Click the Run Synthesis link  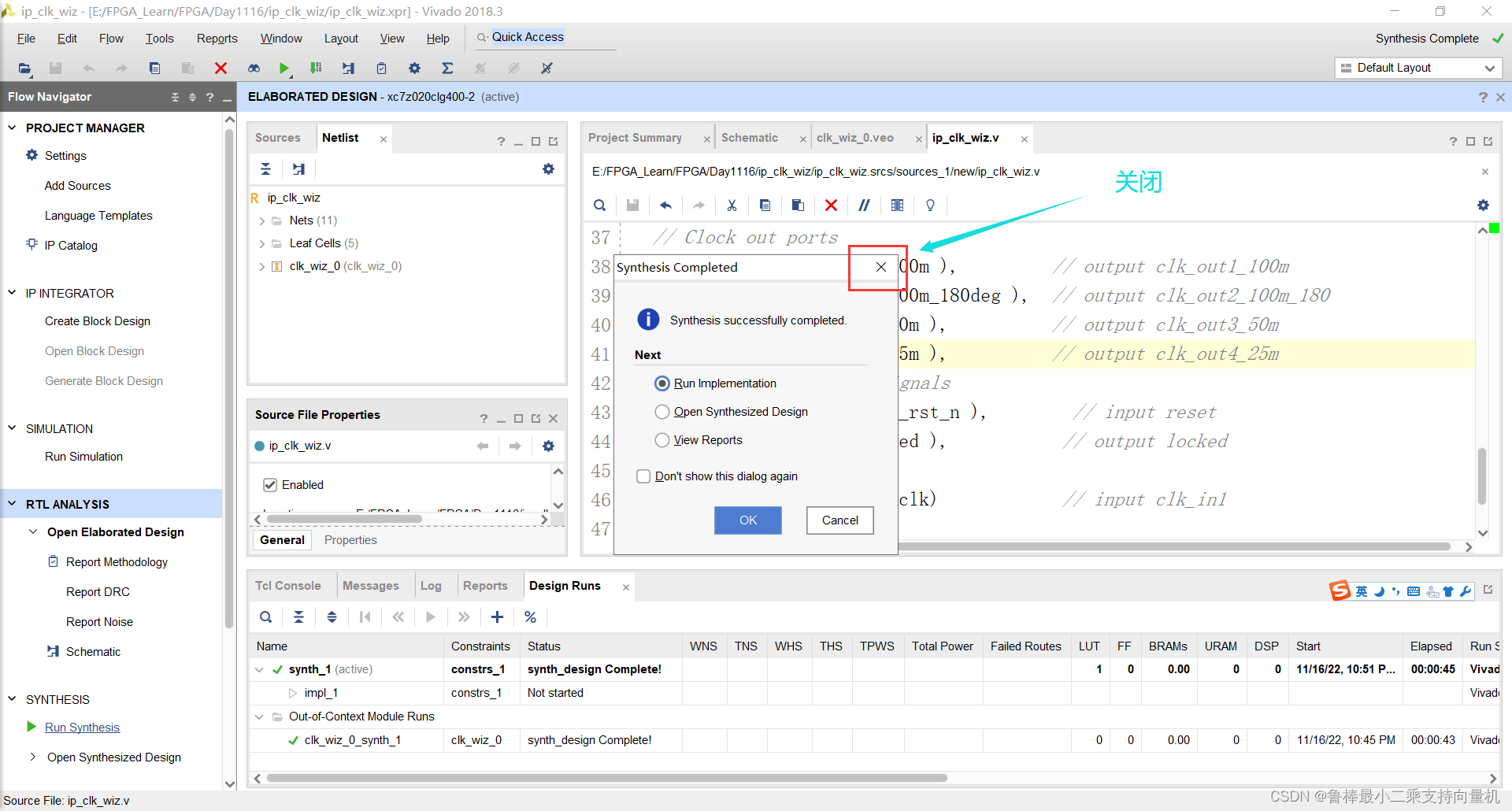(82, 728)
